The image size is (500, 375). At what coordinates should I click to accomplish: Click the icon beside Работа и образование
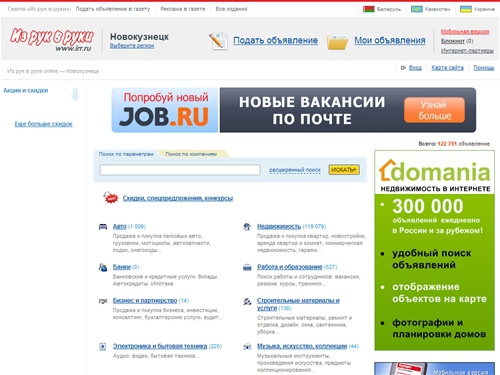[247, 267]
